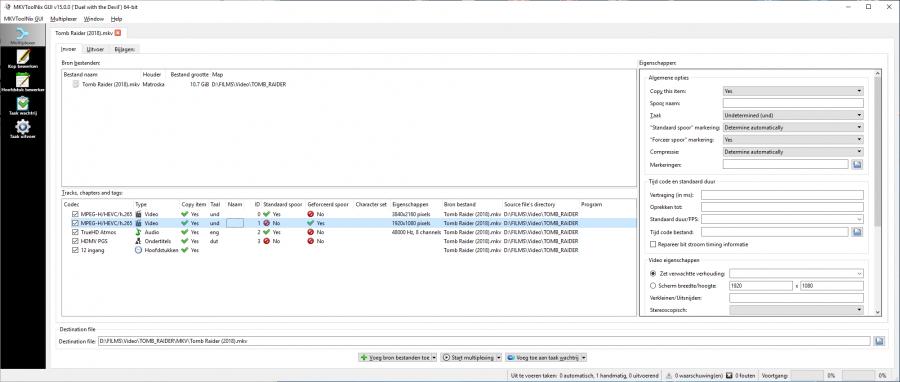The image size is (900, 382).
Task: Uncheck the HDMV PGS subtitle track
Action: pyautogui.click(x=75, y=241)
